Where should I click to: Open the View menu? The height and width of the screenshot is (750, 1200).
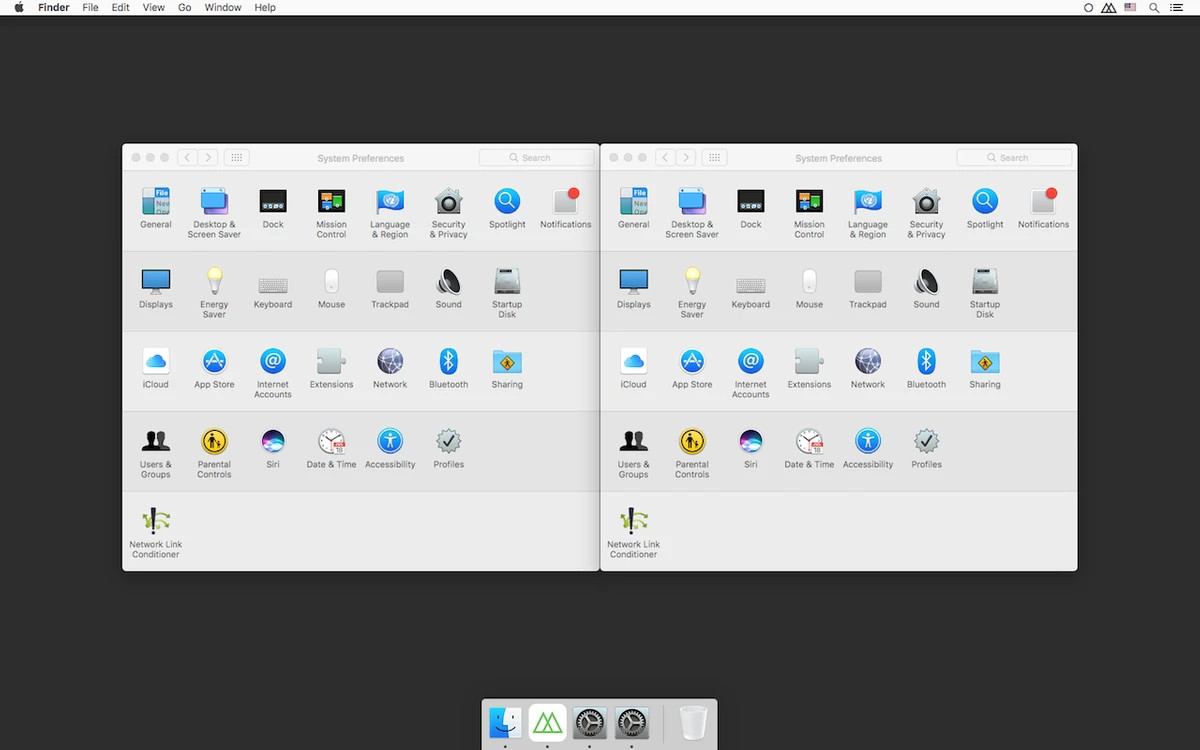tap(154, 7)
